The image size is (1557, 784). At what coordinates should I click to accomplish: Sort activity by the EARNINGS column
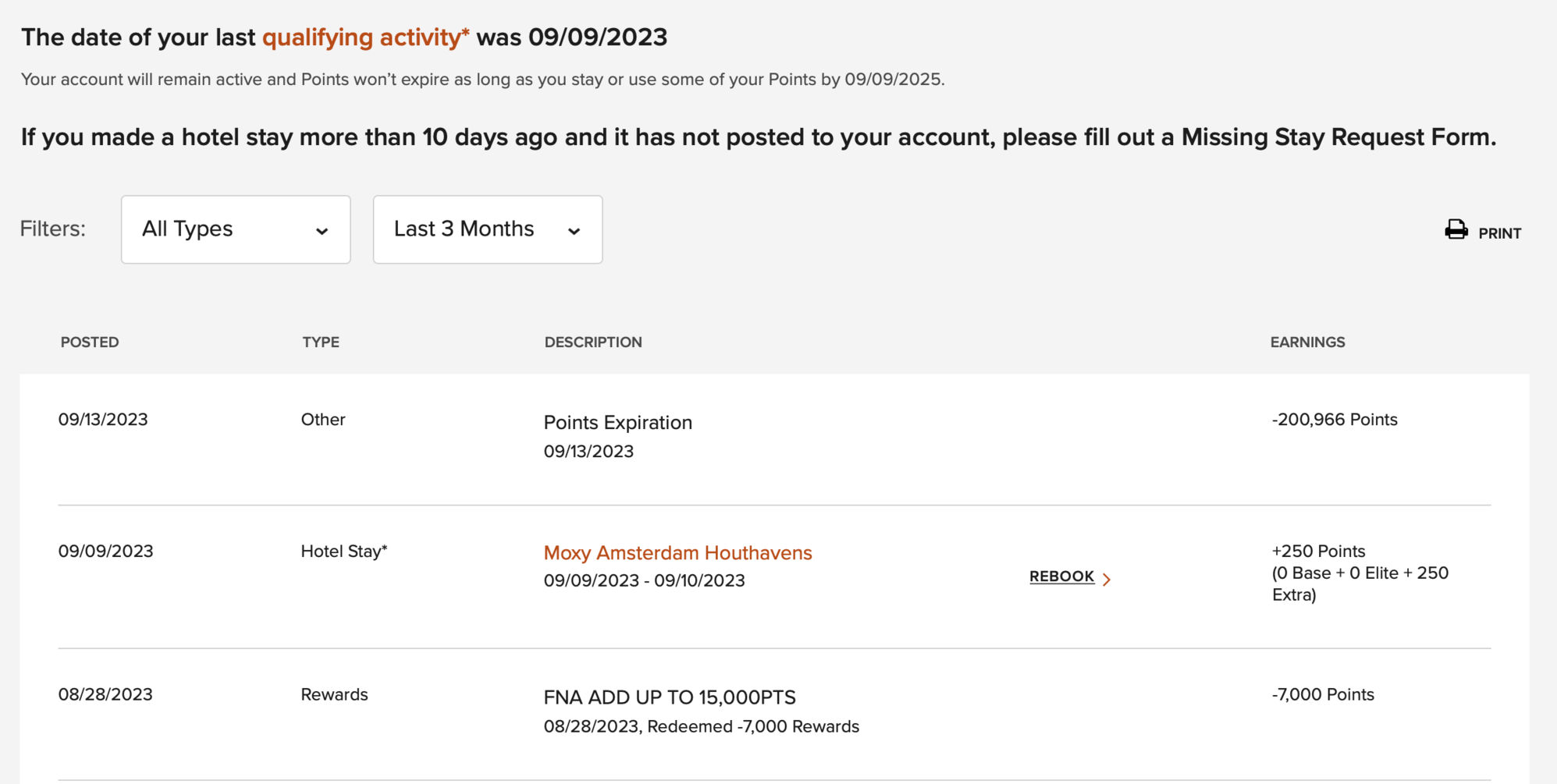(x=1307, y=342)
